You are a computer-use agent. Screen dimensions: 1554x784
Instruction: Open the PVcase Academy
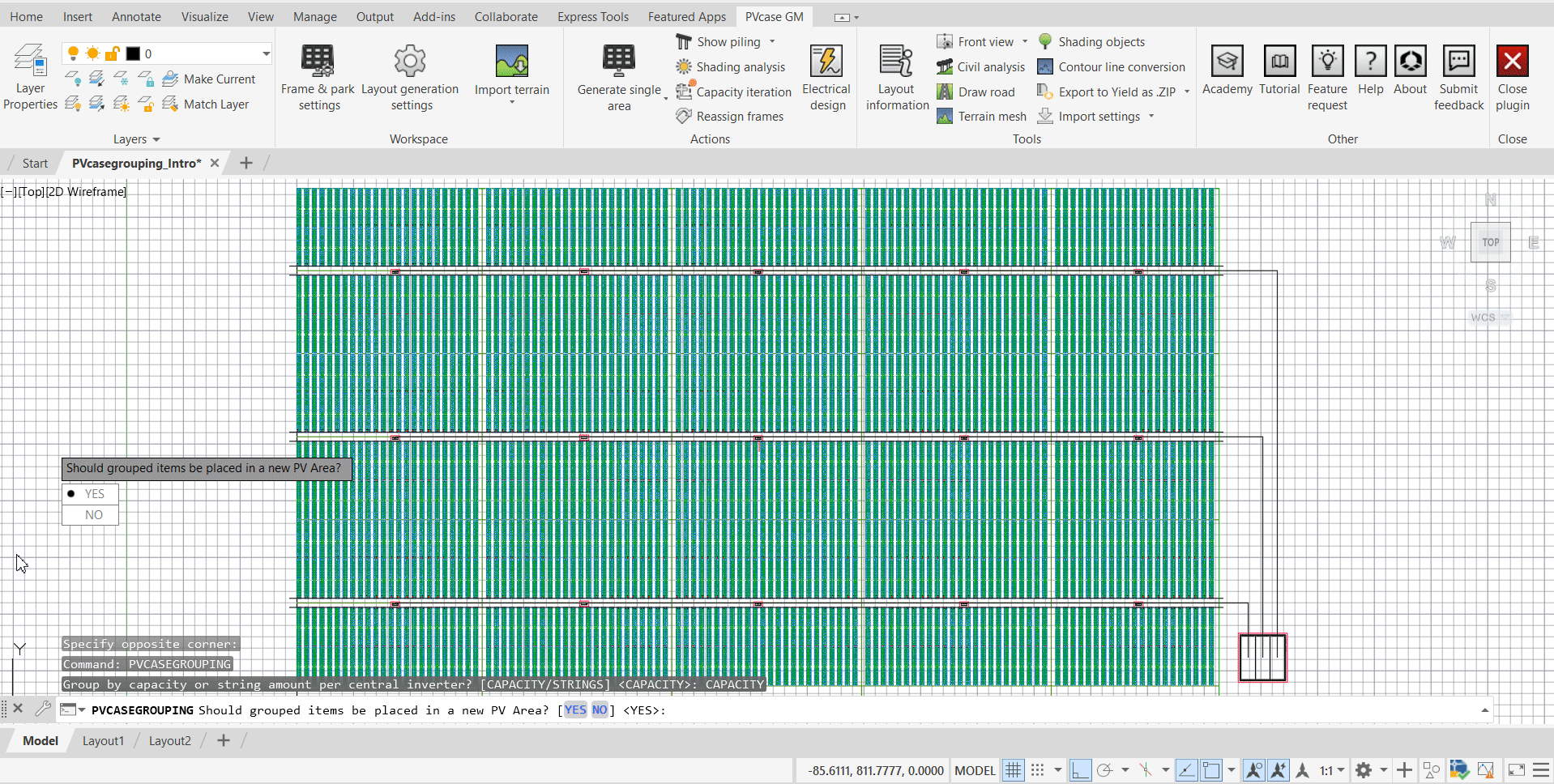[1226, 77]
